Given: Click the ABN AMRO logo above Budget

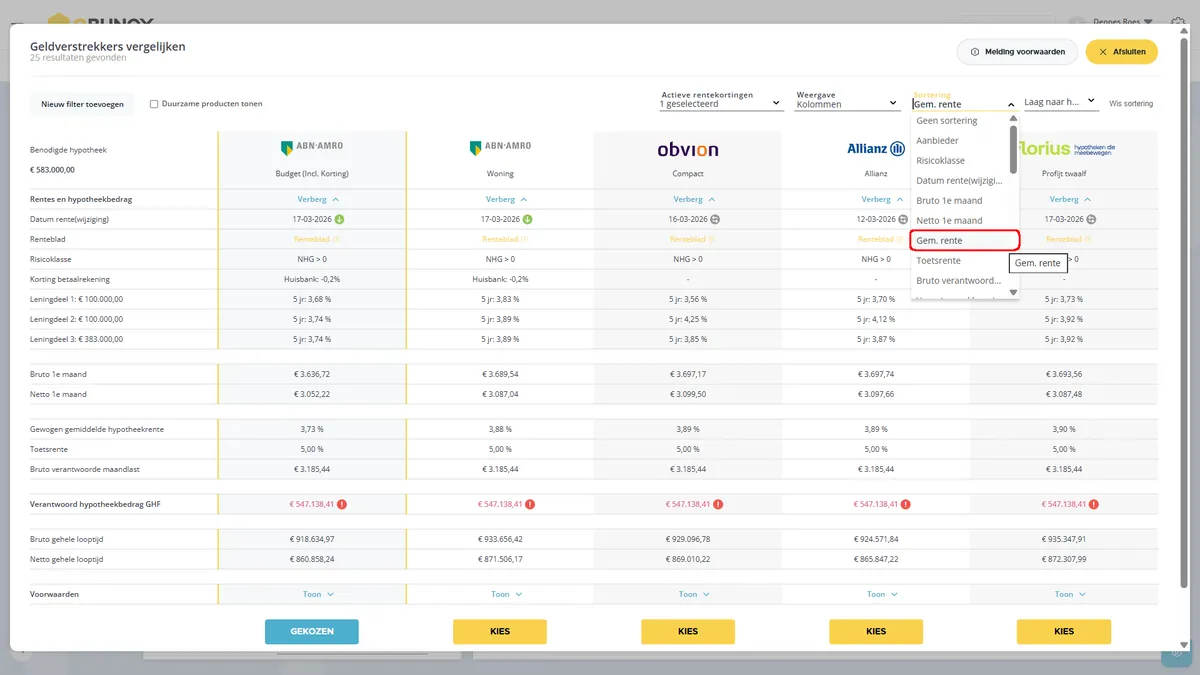Looking at the screenshot, I should pos(312,148).
